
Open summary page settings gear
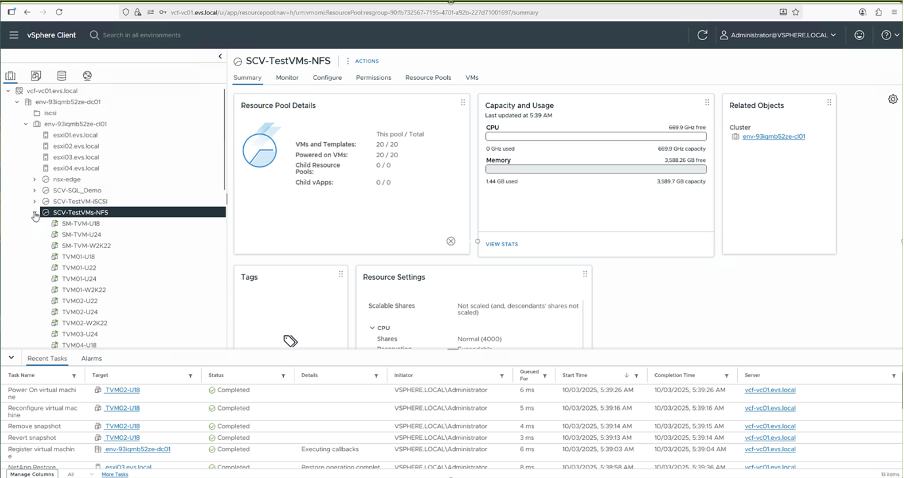(x=892, y=99)
